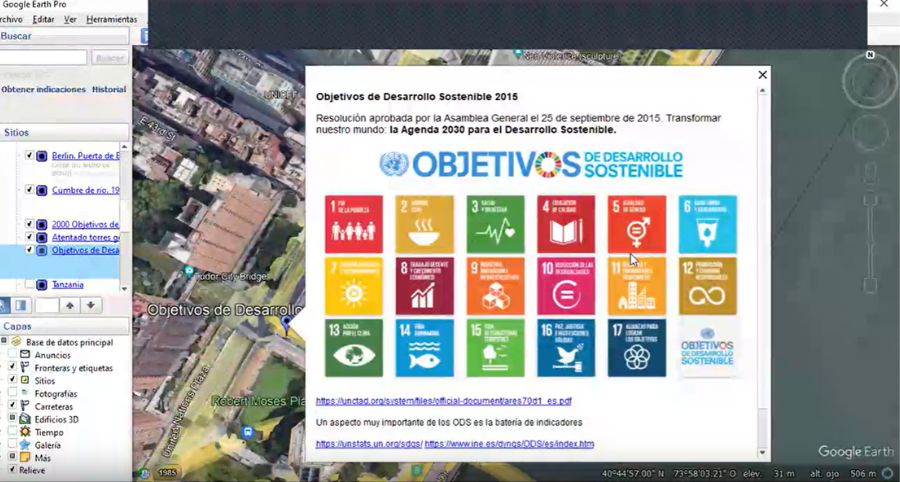Collapse the Capas panel header
900x482 pixels.
(18, 326)
